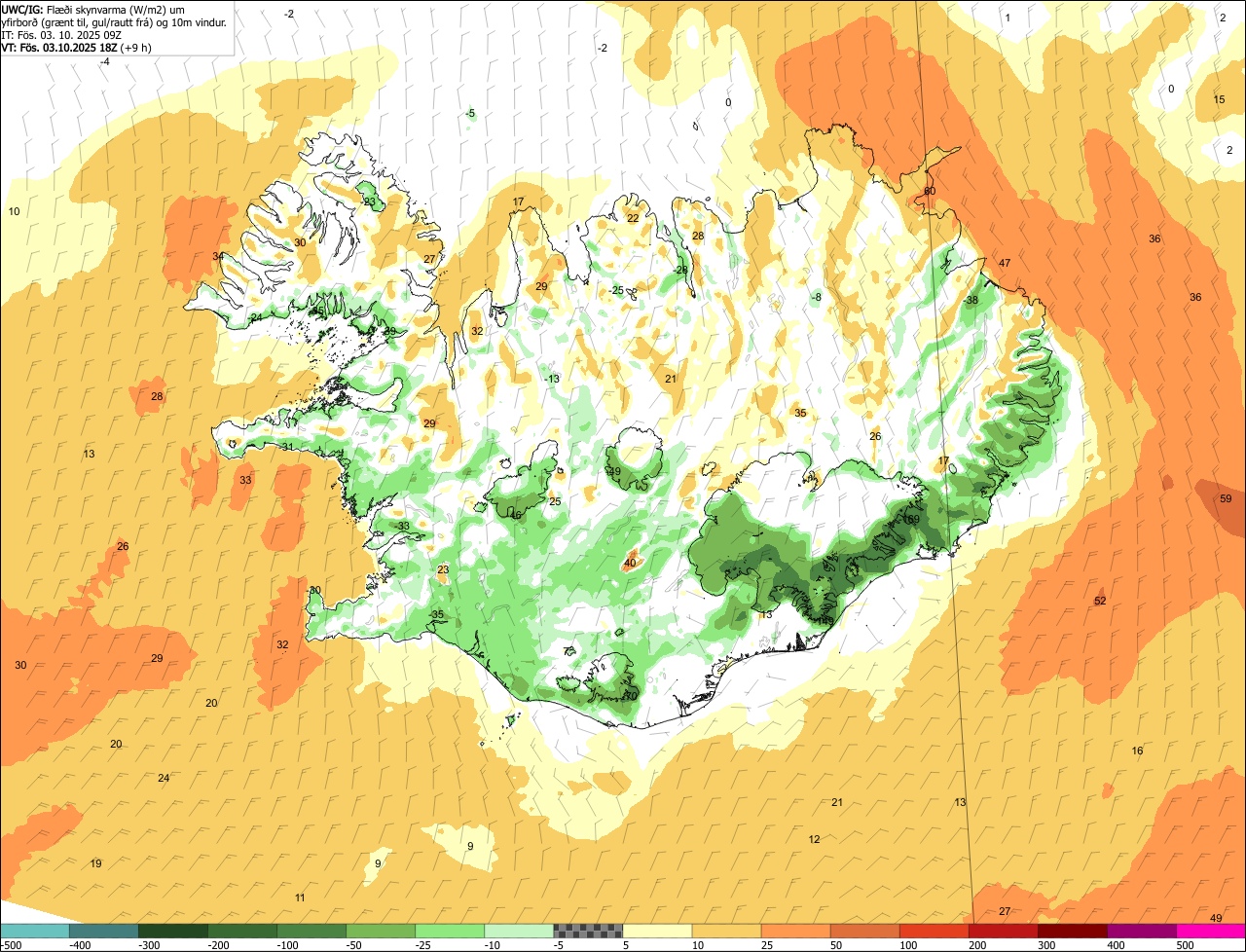Viewport: 1246px width, 952px height.
Task: Click the '23' value in southwest Iceland
Action: [x=443, y=569]
